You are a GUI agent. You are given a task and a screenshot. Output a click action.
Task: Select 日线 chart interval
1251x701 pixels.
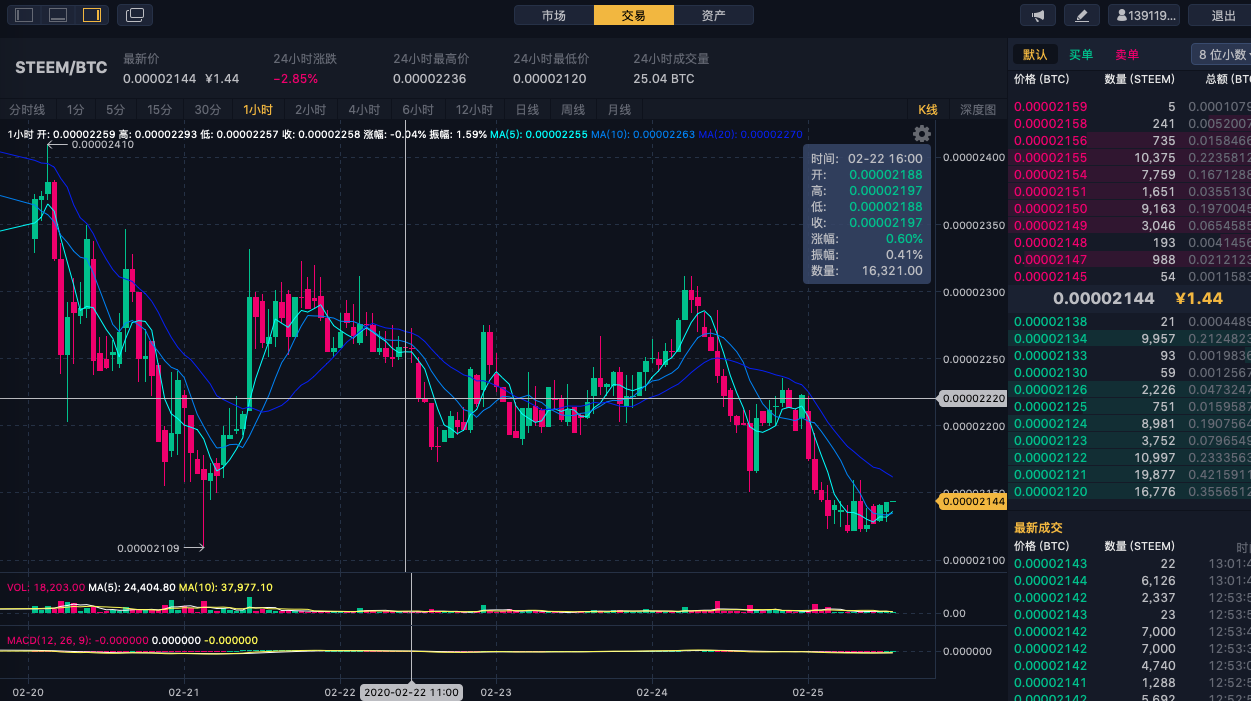coord(527,110)
